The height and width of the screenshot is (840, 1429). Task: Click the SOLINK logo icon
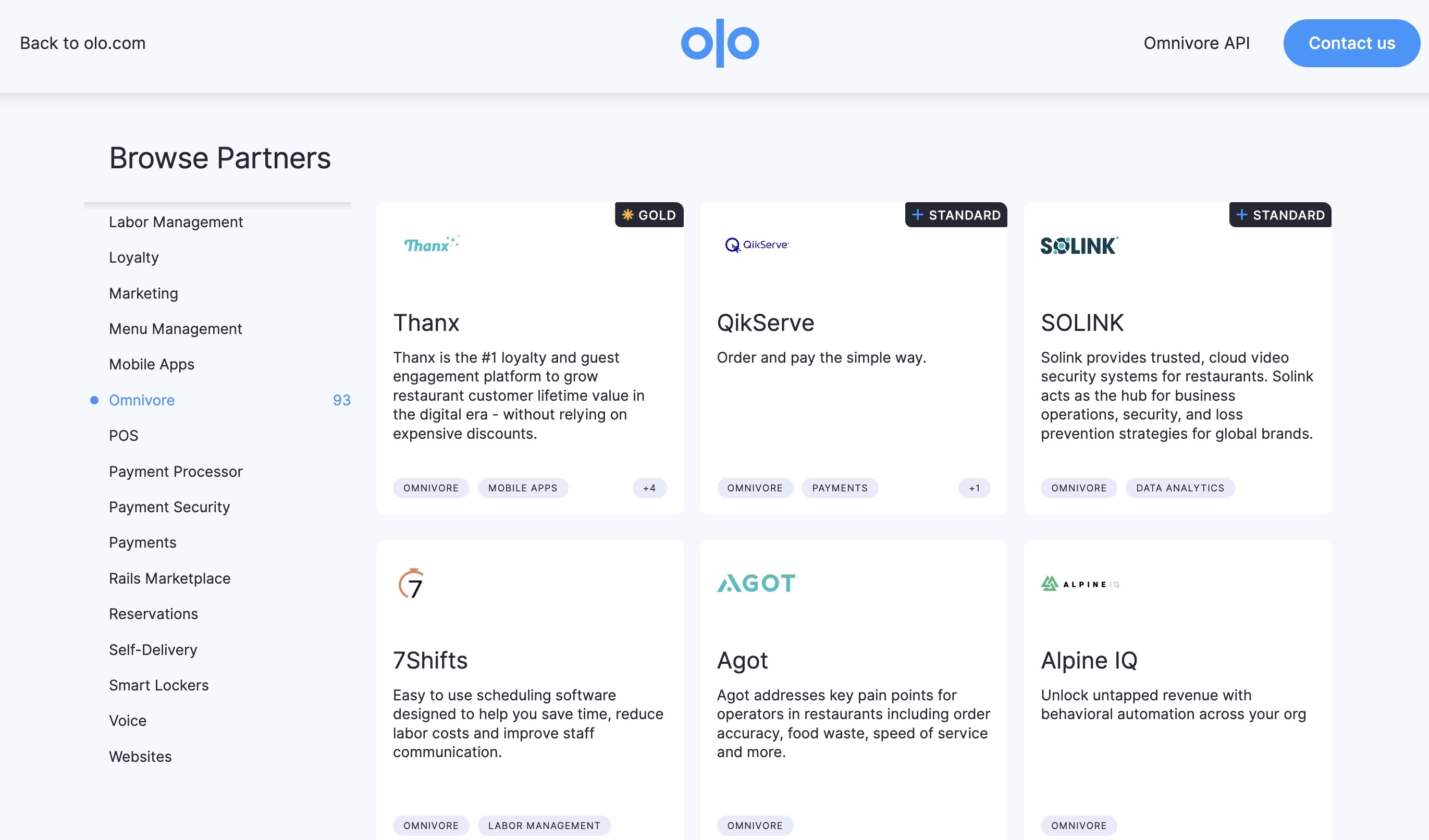[1080, 245]
